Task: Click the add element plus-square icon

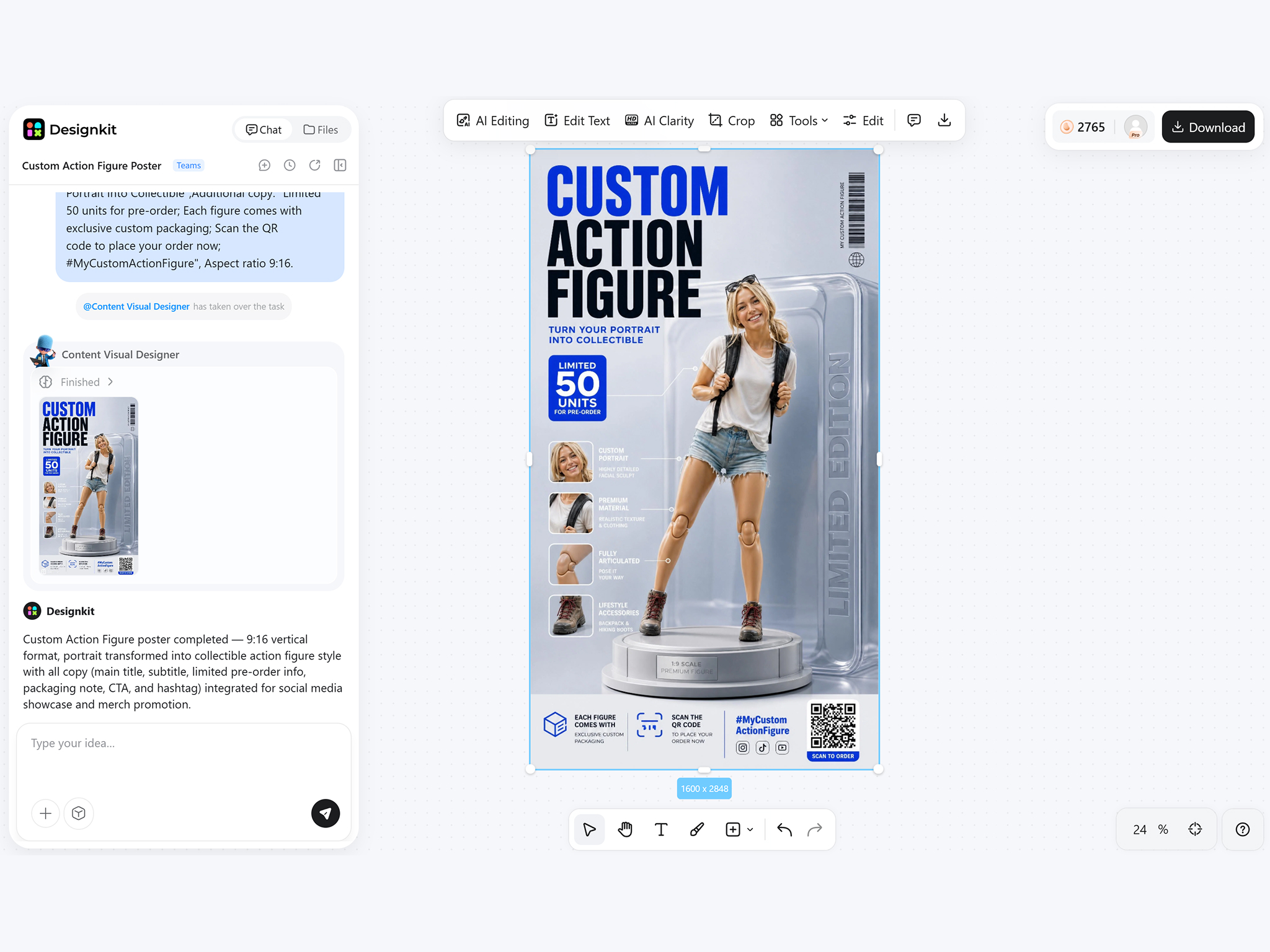Action: pyautogui.click(x=733, y=829)
